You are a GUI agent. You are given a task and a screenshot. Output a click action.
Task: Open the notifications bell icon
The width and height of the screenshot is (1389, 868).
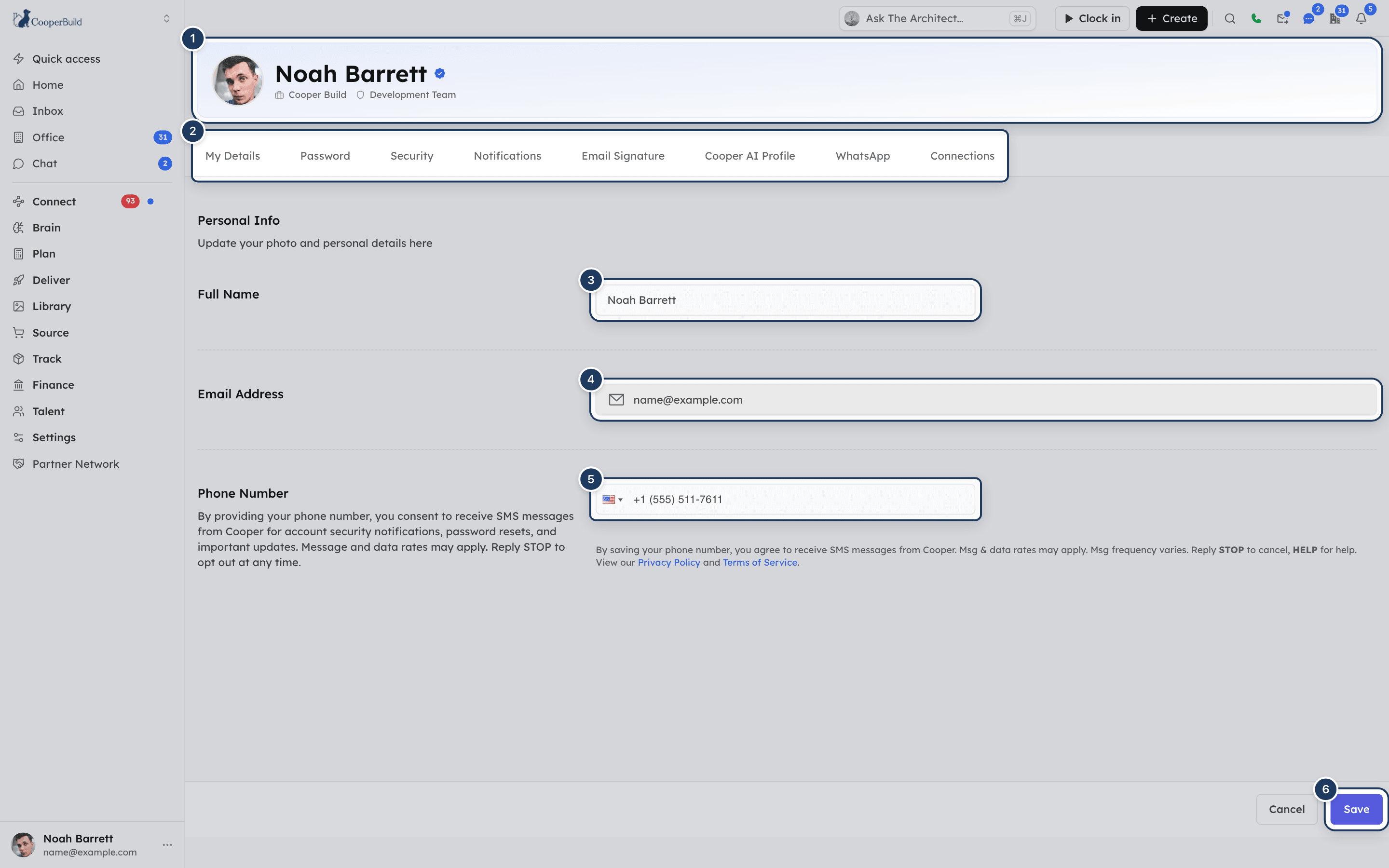click(x=1361, y=18)
